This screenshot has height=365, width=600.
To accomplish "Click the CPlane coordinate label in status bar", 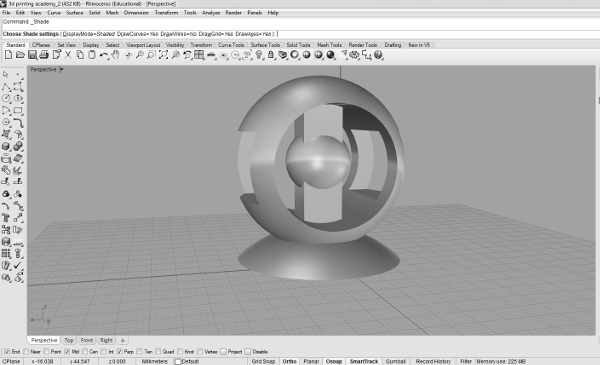I will click(11, 361).
